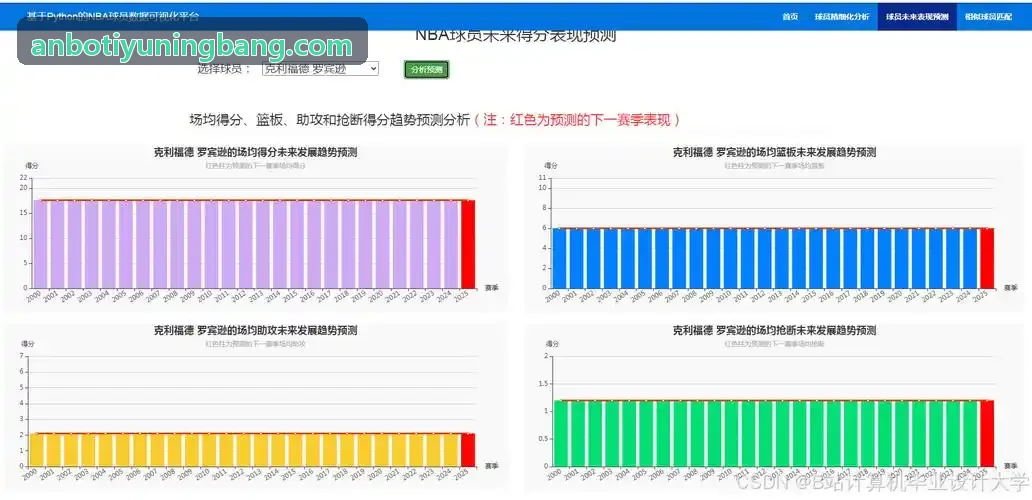Click red 2025 bar in 场均助攻 chart

point(468,450)
